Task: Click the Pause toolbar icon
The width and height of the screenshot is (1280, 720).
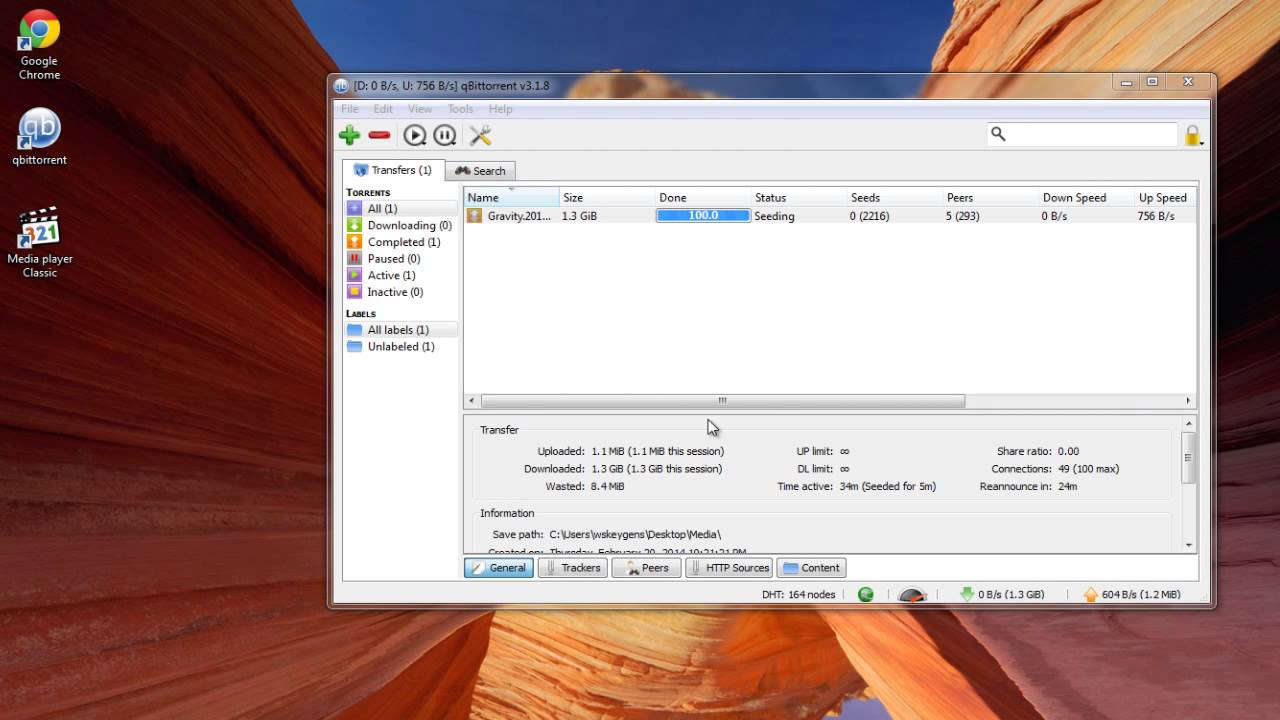Action: [445, 135]
